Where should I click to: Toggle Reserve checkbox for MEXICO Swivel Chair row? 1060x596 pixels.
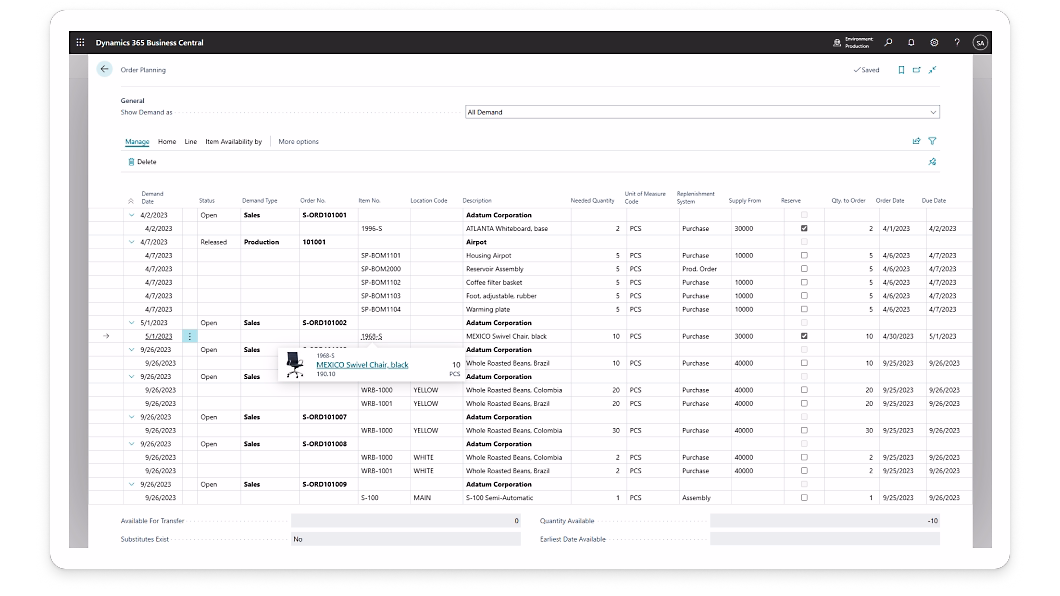(x=804, y=336)
